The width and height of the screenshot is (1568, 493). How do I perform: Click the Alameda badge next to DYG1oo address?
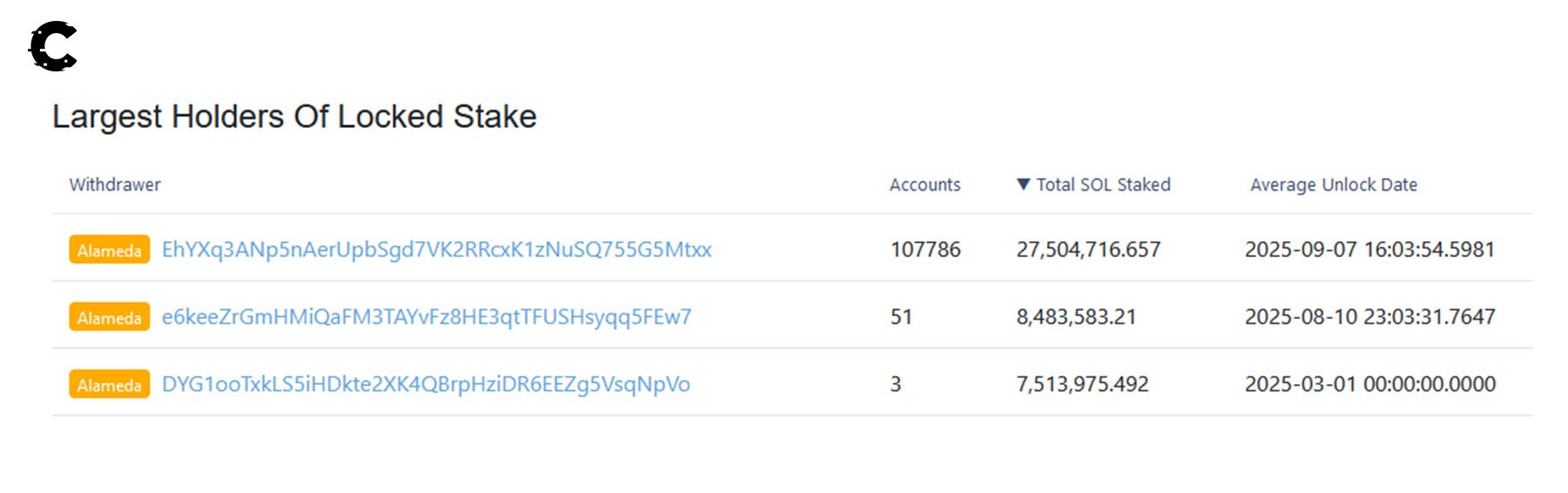point(109,384)
